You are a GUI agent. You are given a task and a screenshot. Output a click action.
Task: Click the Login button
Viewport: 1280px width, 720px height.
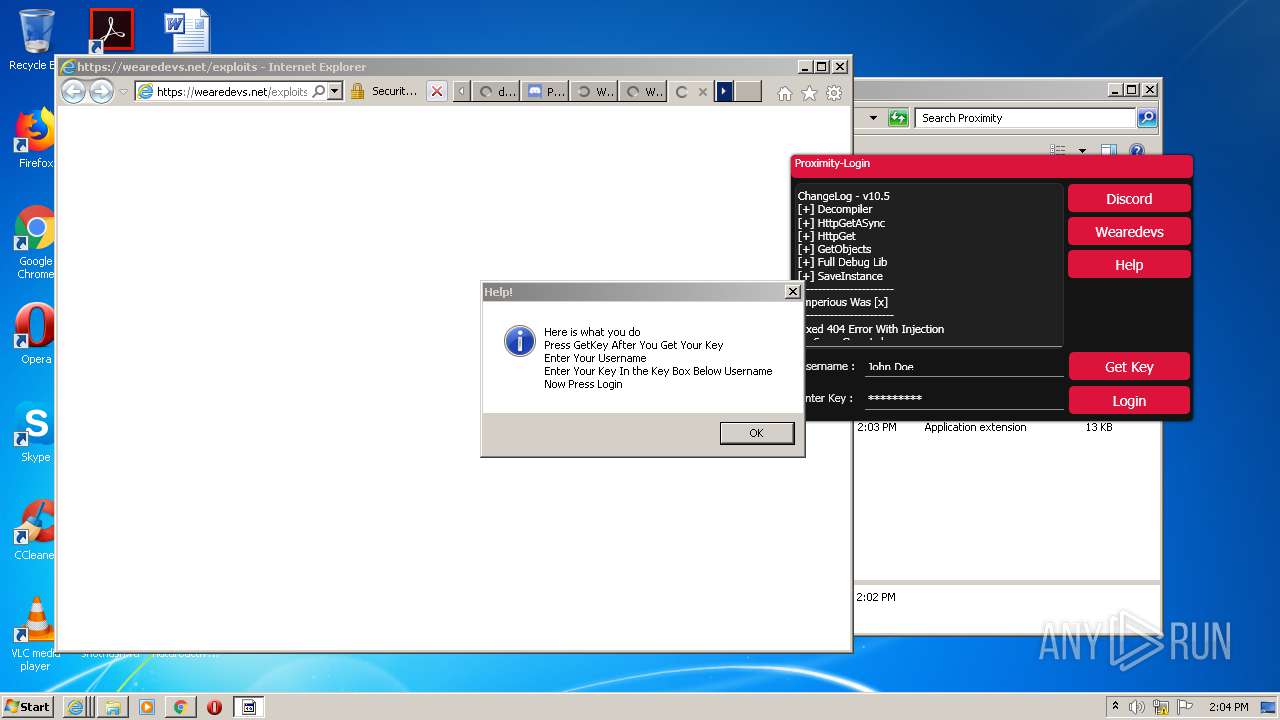[1129, 400]
